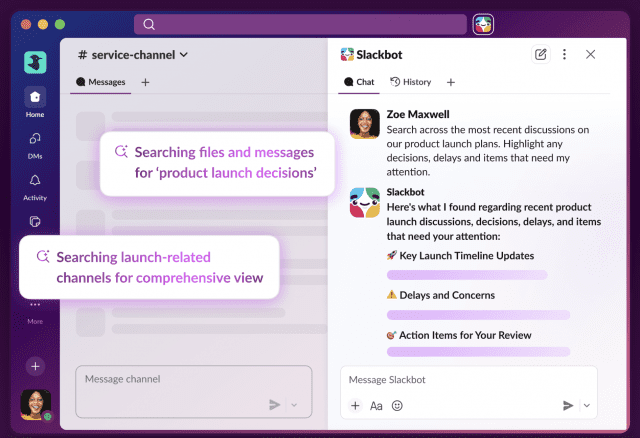This screenshot has height=438, width=640.
Task: Select the Messages tab in service-channel
Action: point(100,82)
